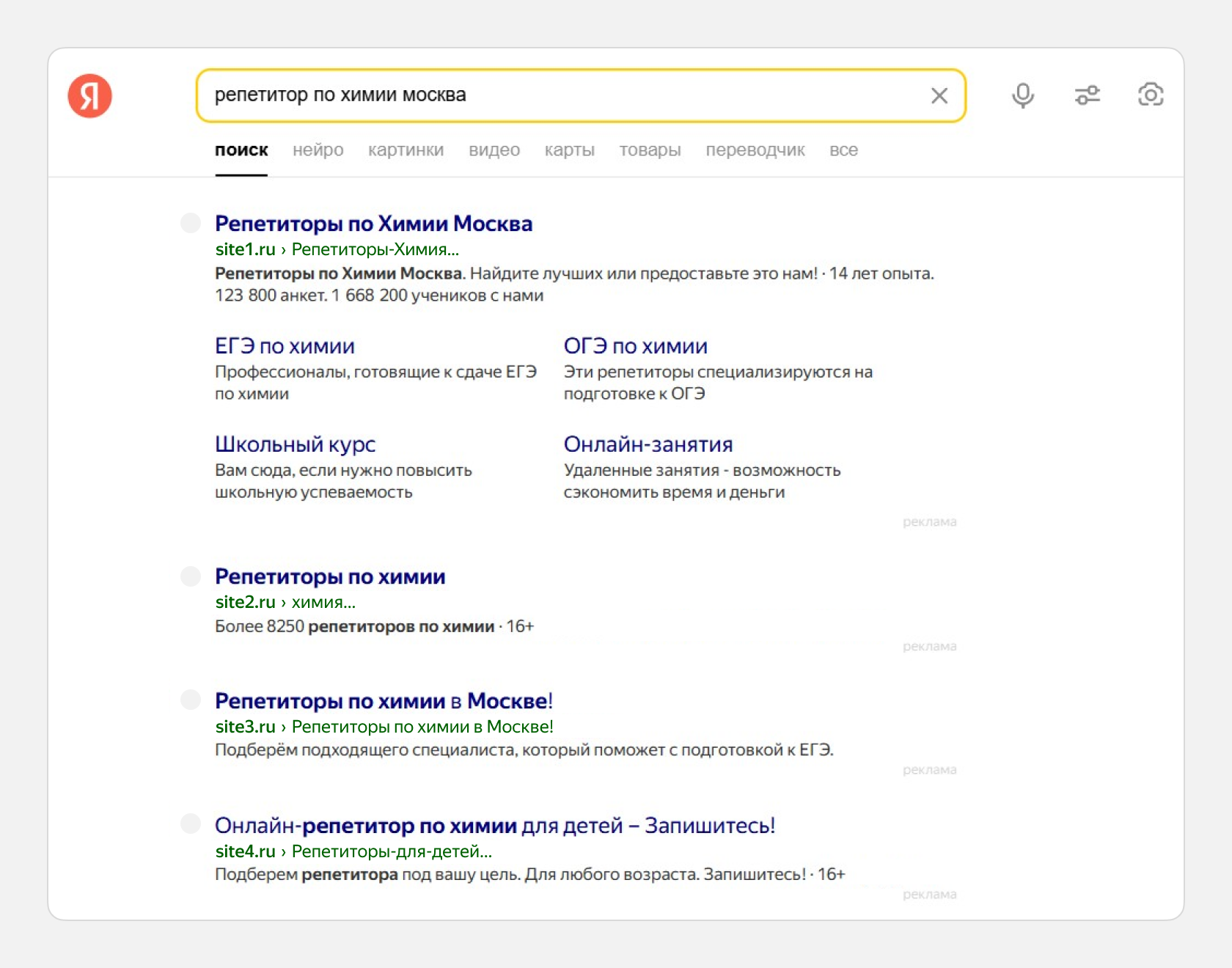Image resolution: width=1232 pixels, height=968 pixels.
Task: Follow the site3.ru address link
Action: [246, 727]
